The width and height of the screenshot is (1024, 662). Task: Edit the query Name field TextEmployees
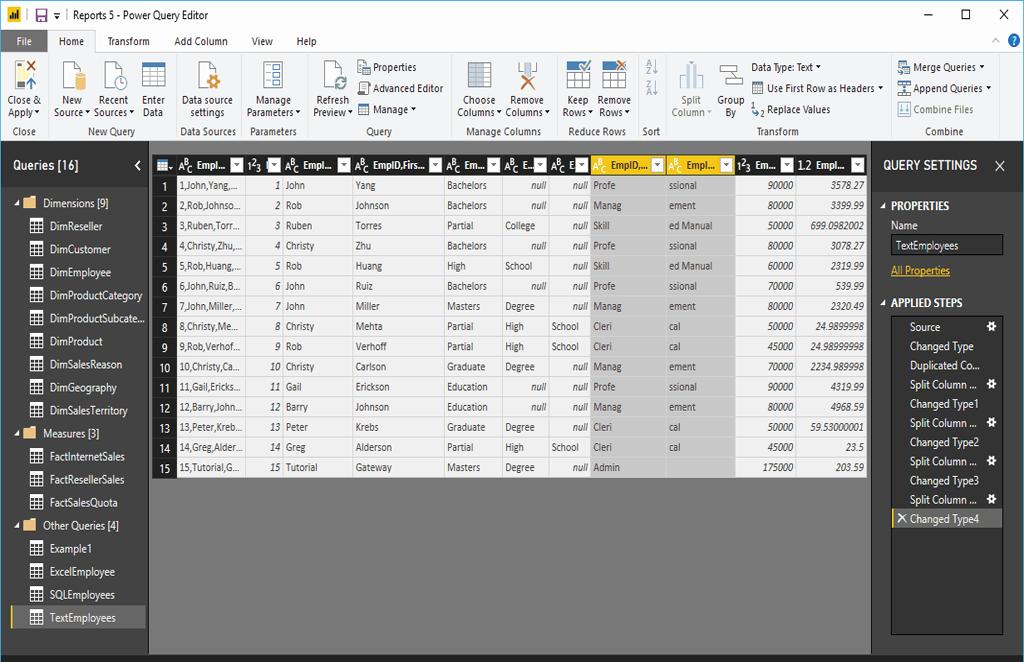pos(946,245)
